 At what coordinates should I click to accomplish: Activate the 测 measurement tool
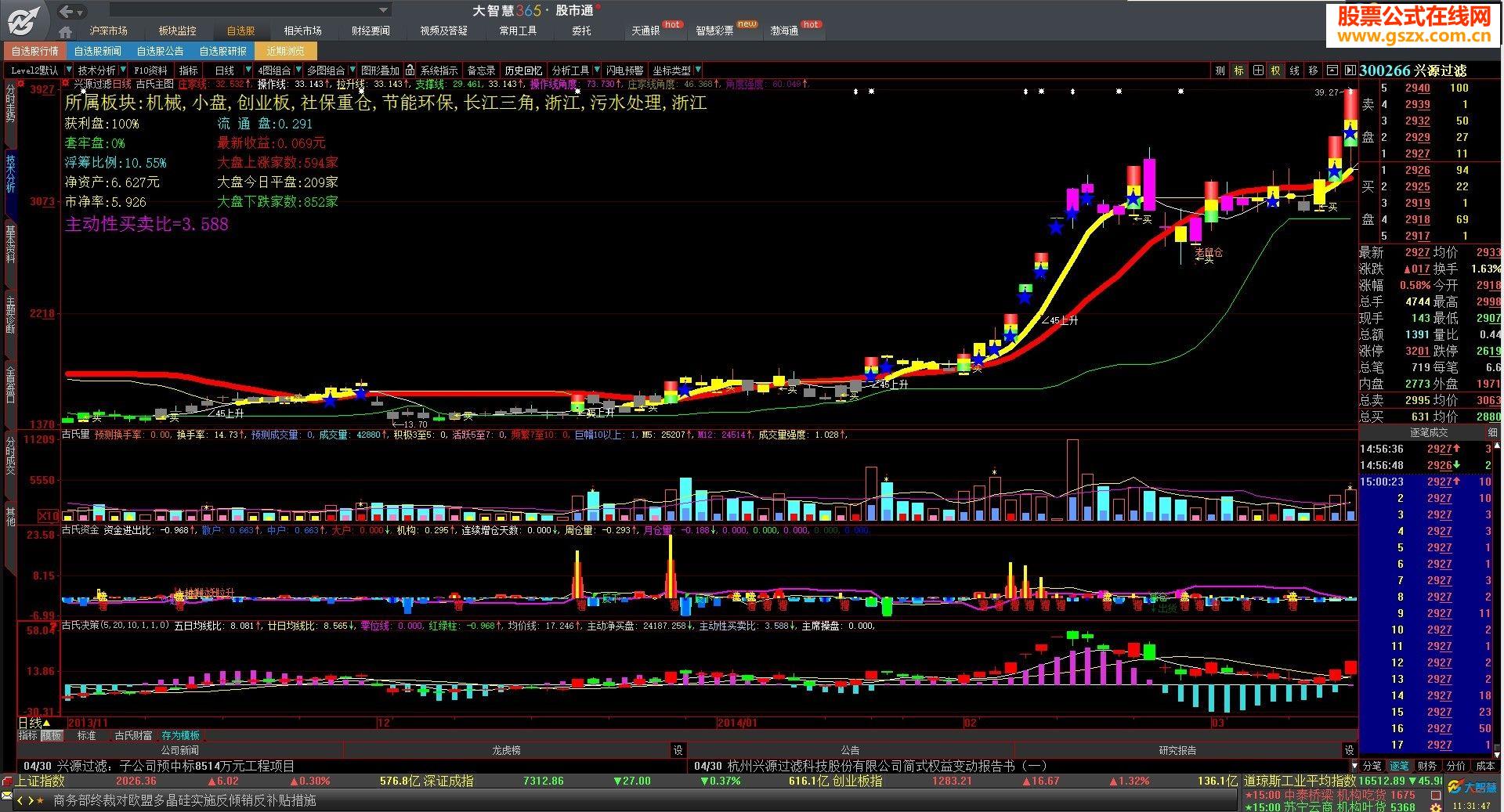coord(1220,70)
